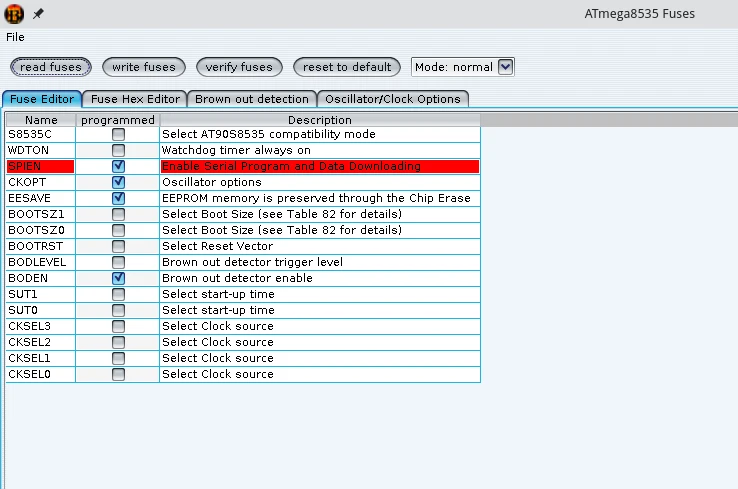Uncheck the EESAVE fuse checkbox

click(118, 198)
